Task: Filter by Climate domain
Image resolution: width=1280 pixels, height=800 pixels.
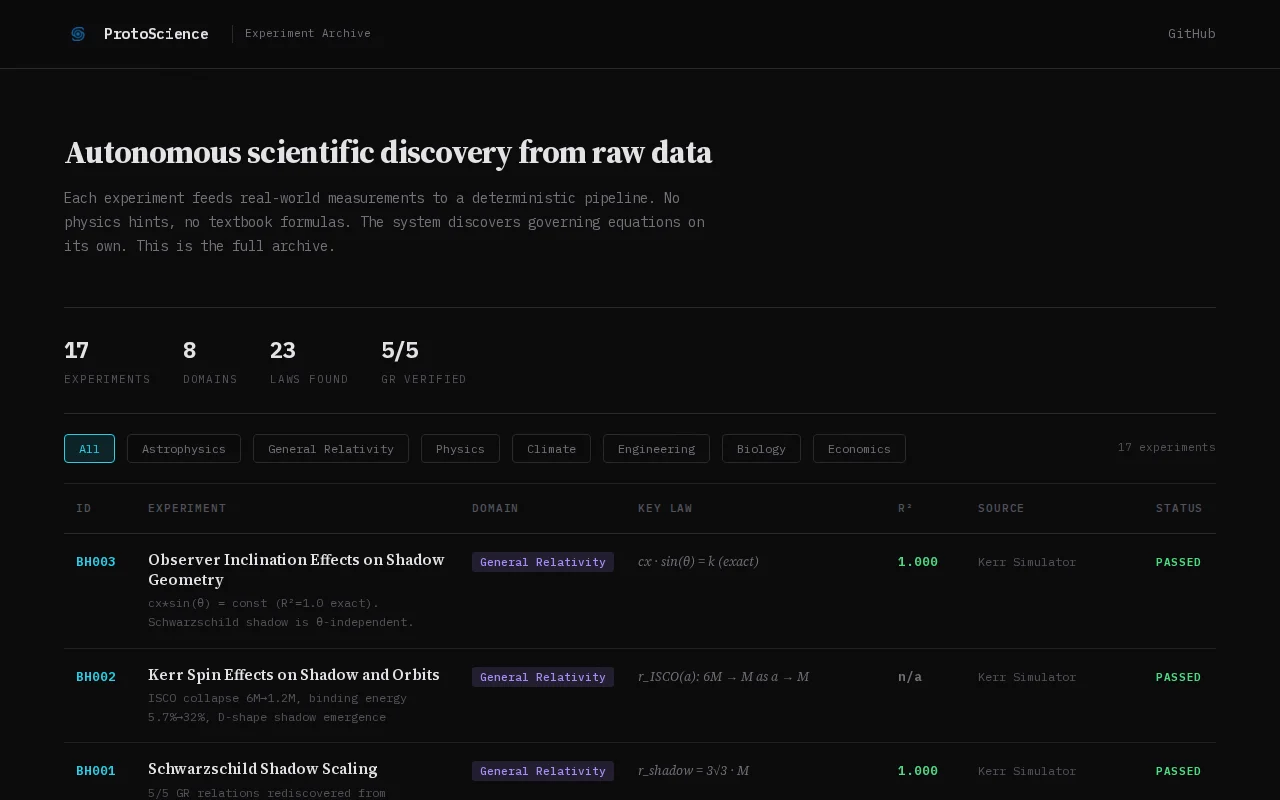Action: [x=551, y=449]
